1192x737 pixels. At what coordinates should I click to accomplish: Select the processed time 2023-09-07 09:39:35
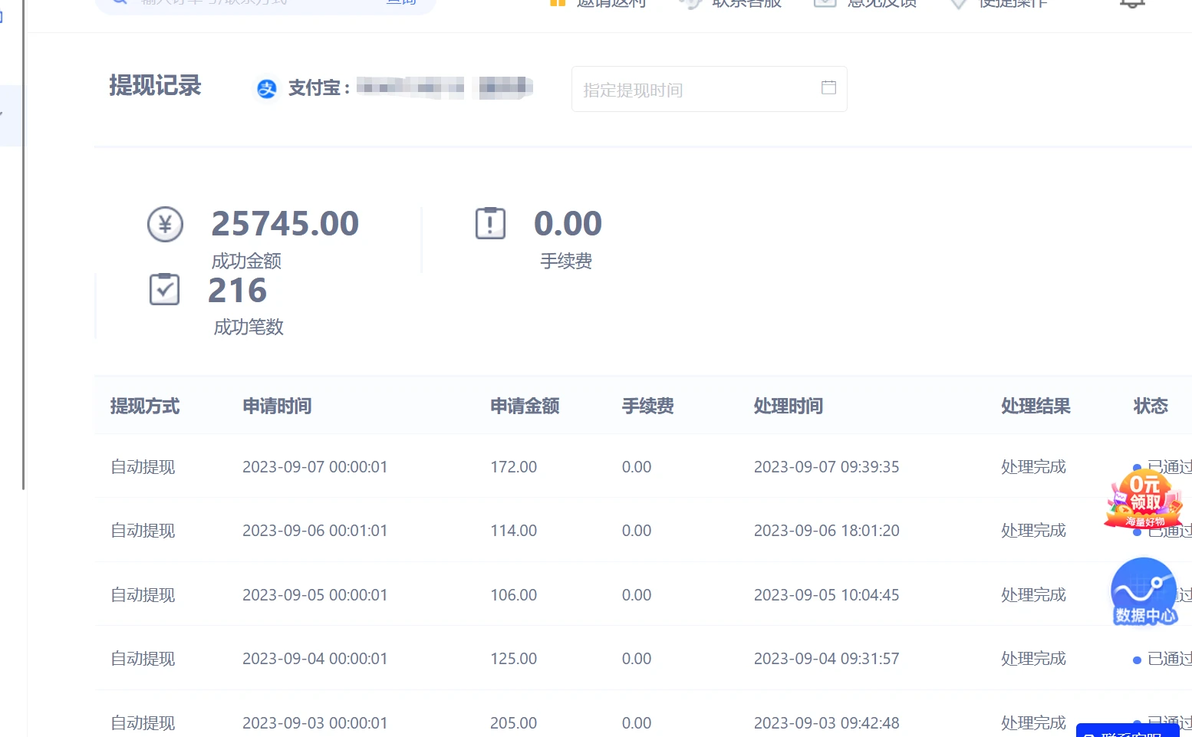pyautogui.click(x=826, y=467)
